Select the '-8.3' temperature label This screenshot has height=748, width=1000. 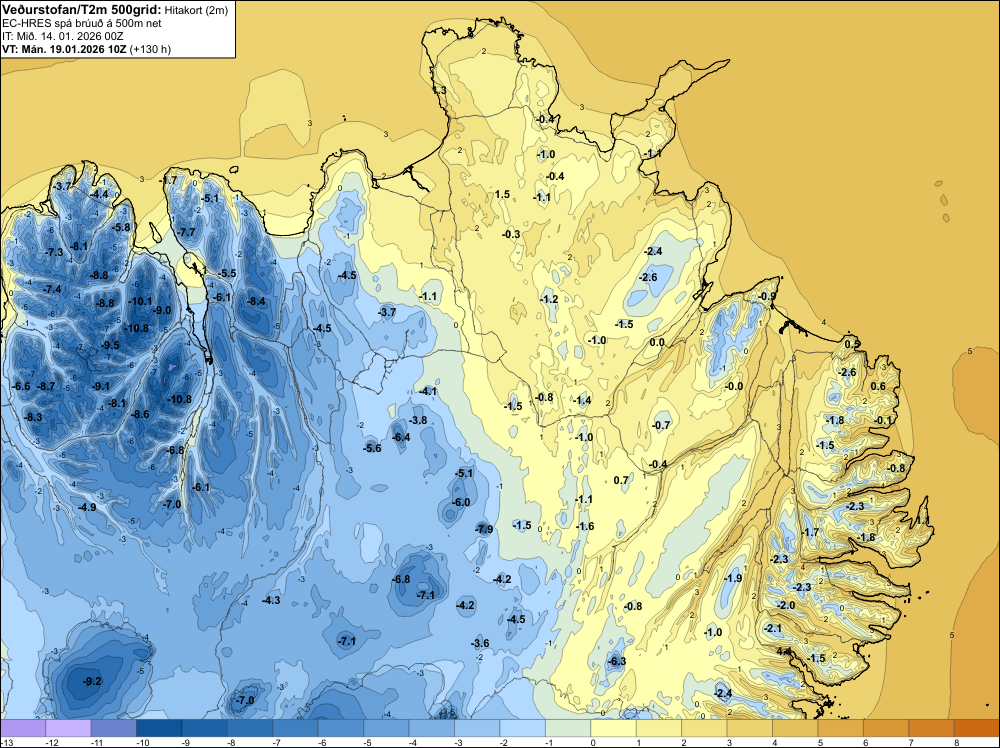[33, 417]
